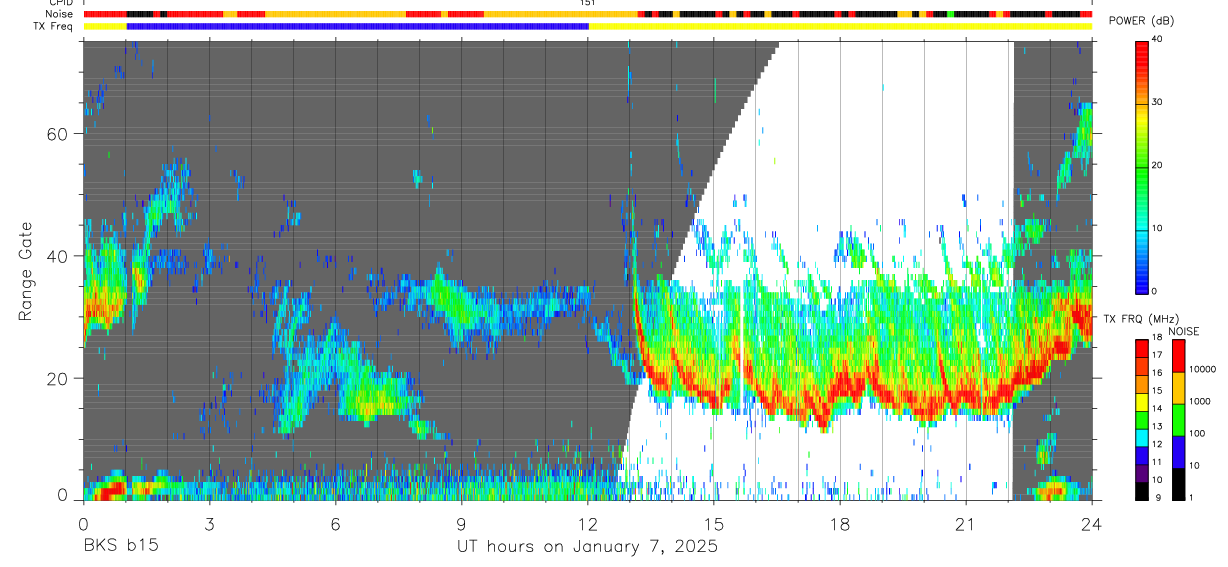Image resolution: width=1228 pixels, height=567 pixels.
Task: Click the 30 label on POWER color bar
Action: coord(1157,103)
